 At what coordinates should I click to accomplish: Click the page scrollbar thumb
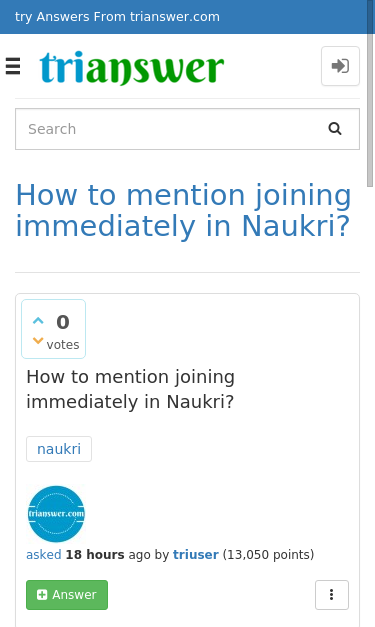point(370,93)
